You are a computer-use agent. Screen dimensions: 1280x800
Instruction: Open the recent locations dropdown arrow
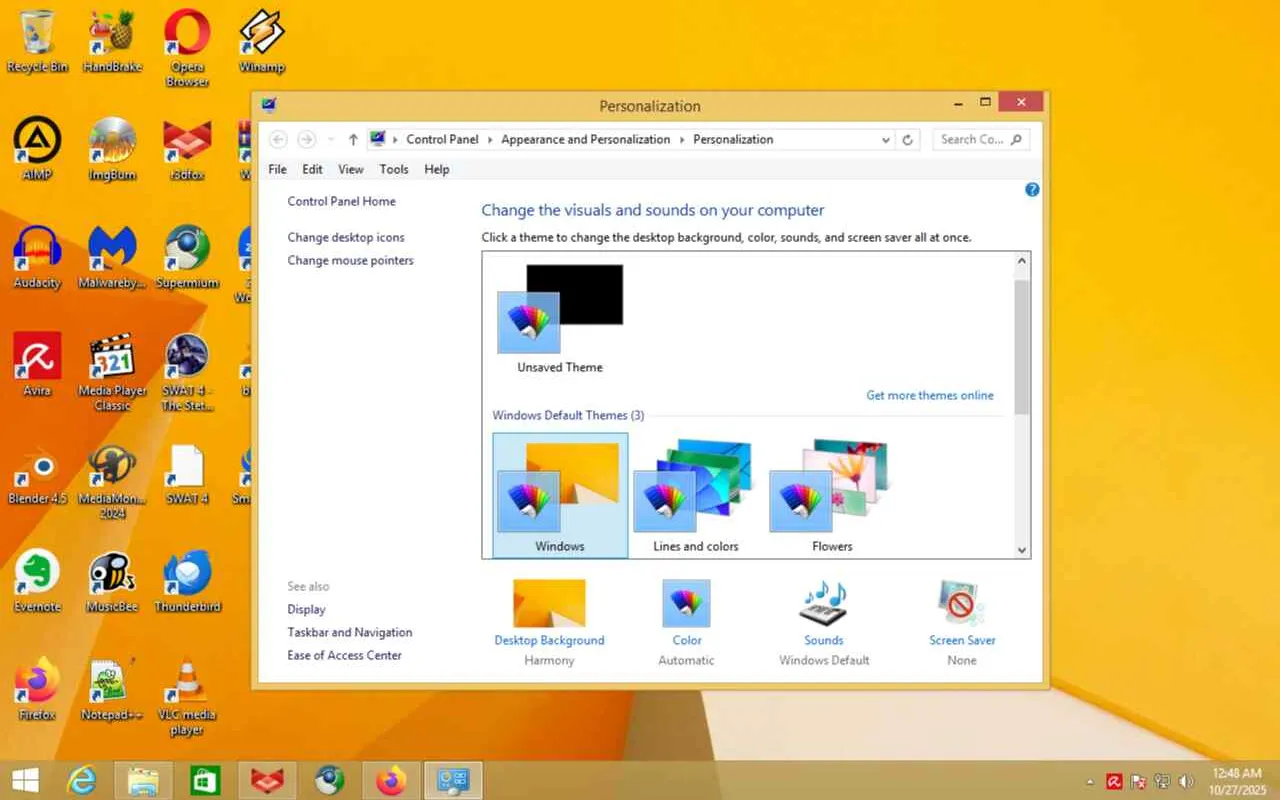331,140
